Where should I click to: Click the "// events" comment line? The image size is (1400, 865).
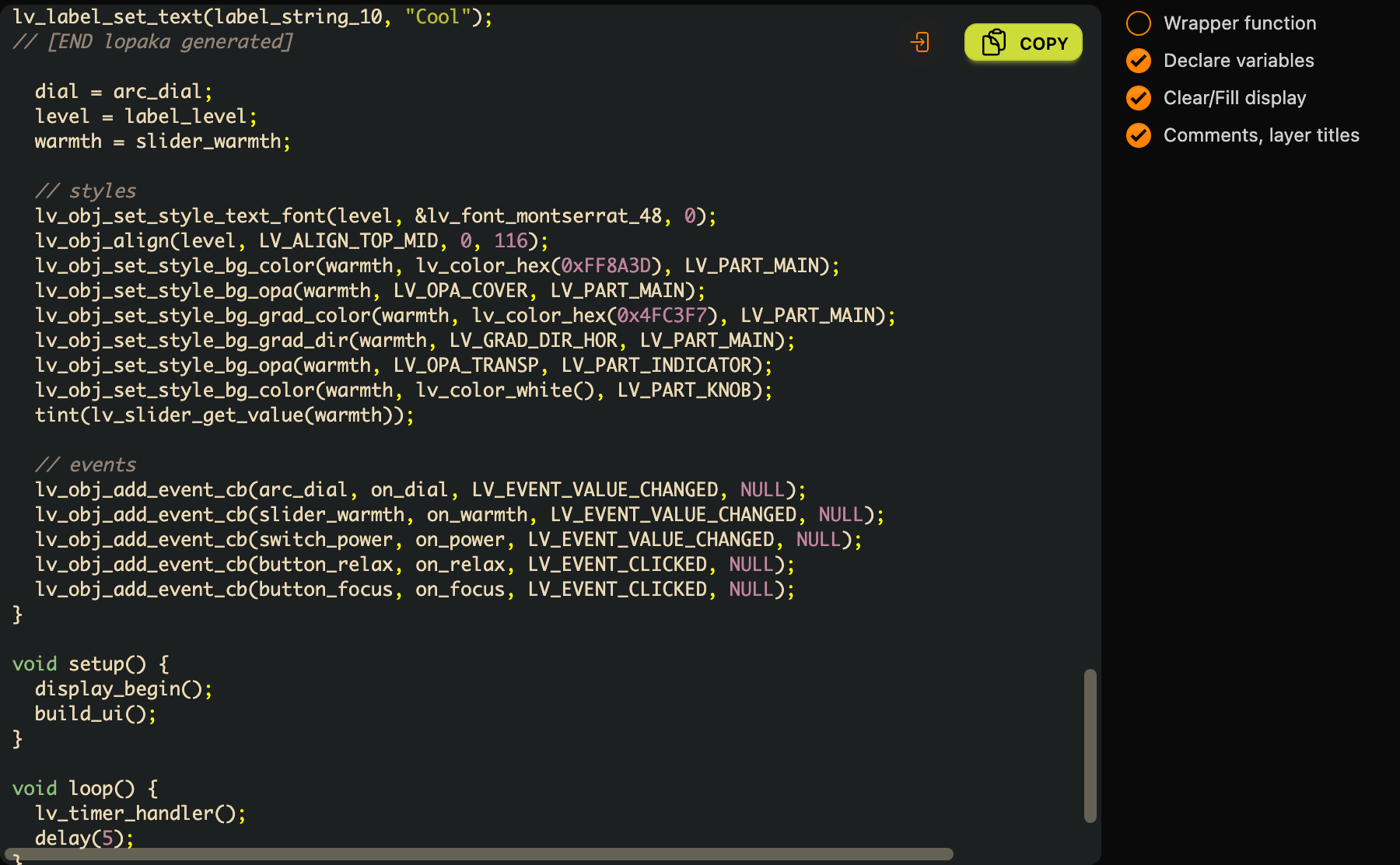point(86,465)
